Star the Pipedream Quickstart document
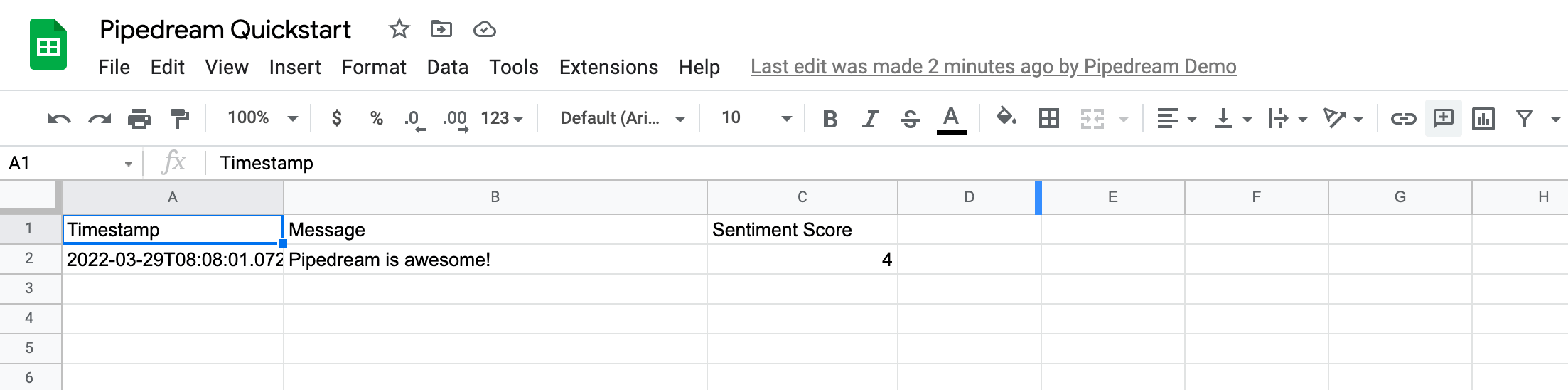Screen dimensions: 1568x390 tap(399, 29)
